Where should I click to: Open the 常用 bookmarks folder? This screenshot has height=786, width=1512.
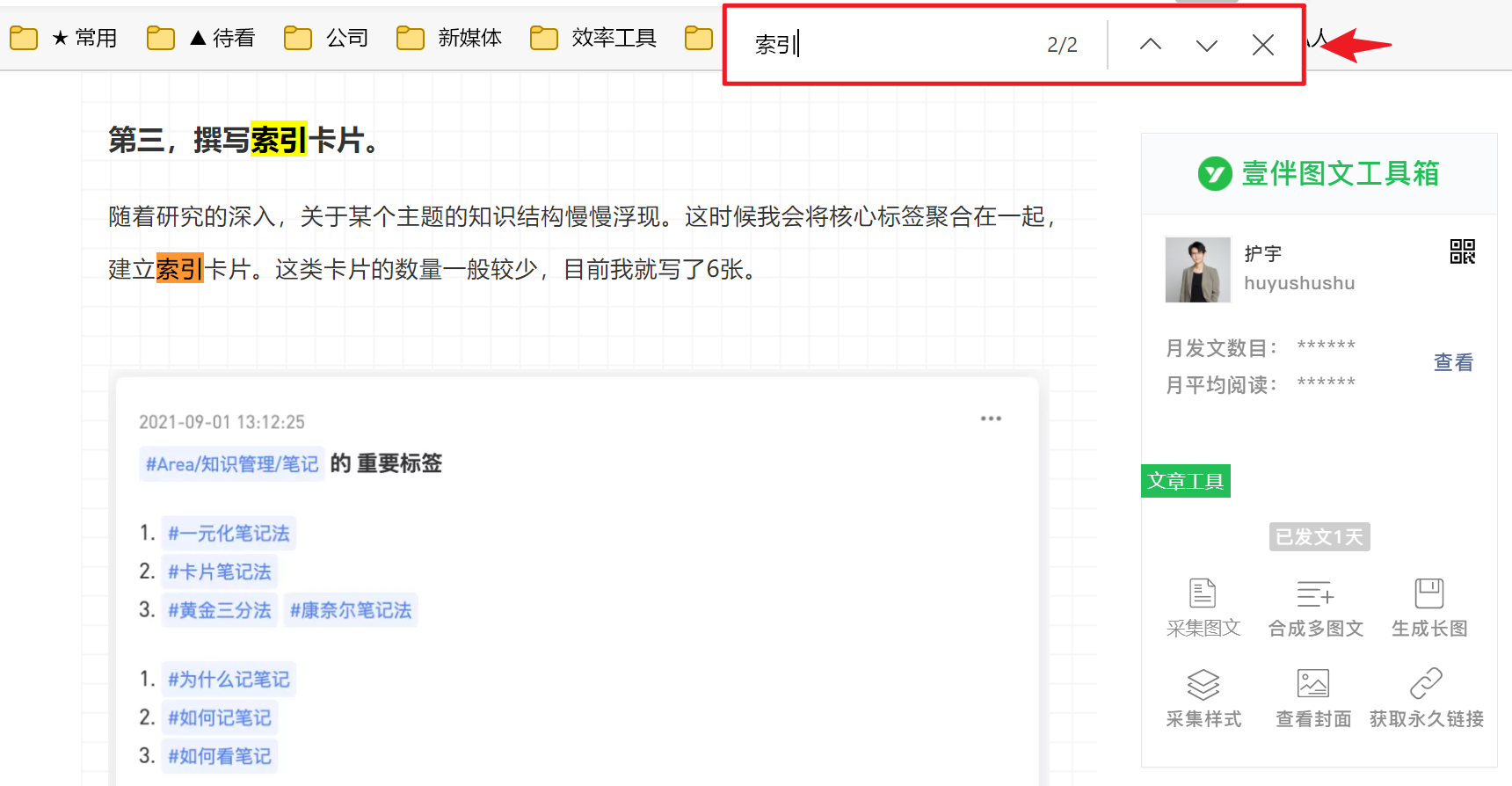63,38
